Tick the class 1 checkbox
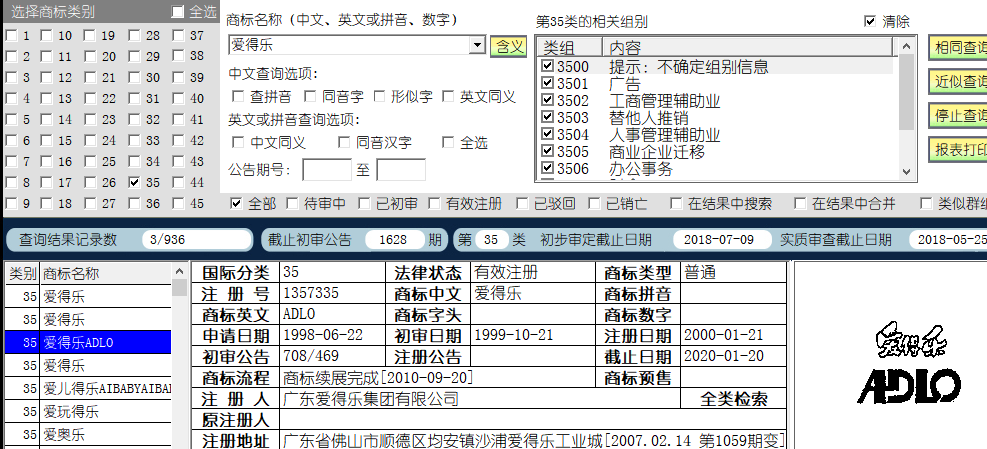The image size is (987, 449). tap(11, 36)
